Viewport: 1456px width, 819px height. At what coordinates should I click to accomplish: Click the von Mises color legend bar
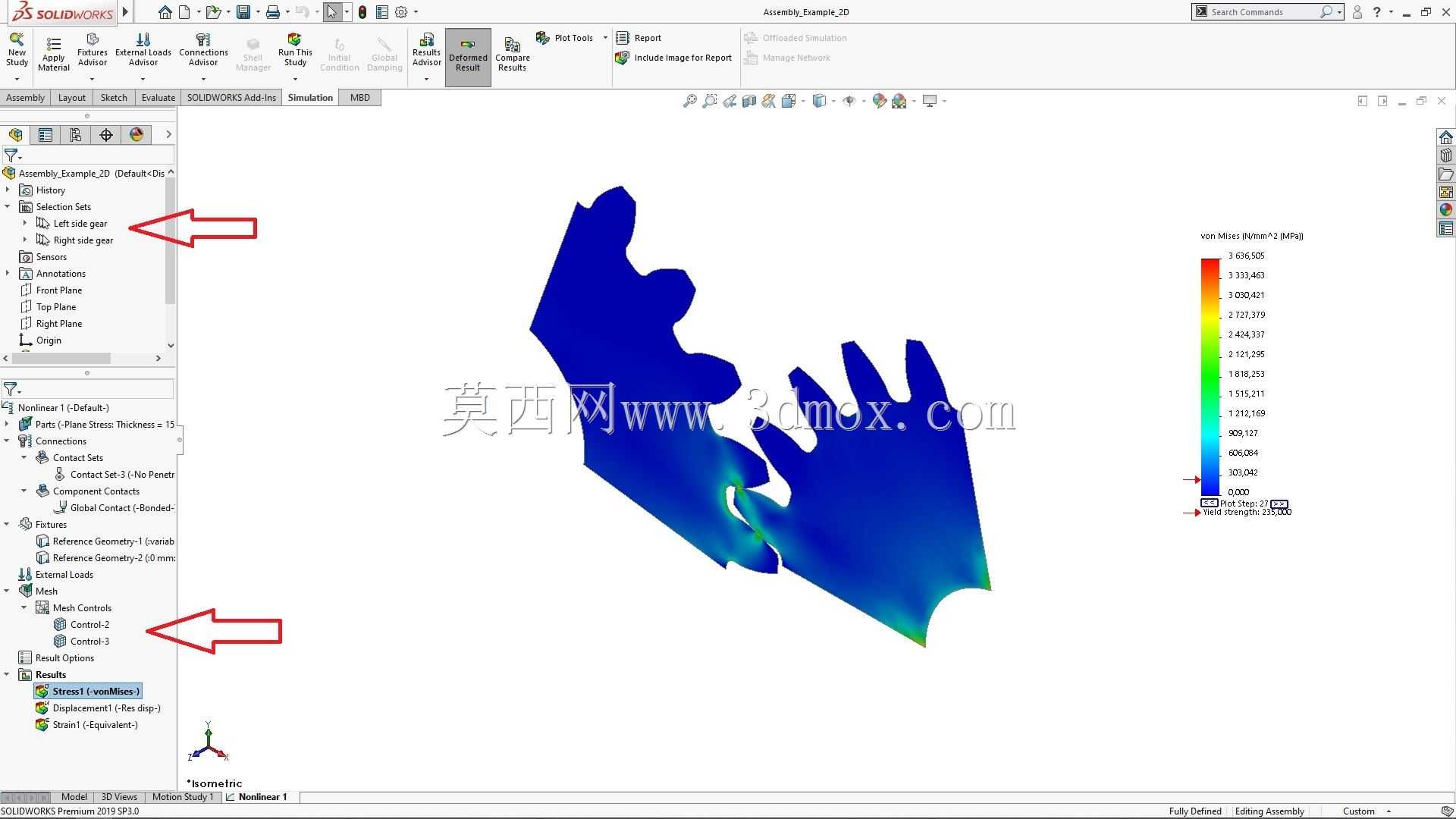pos(1210,377)
